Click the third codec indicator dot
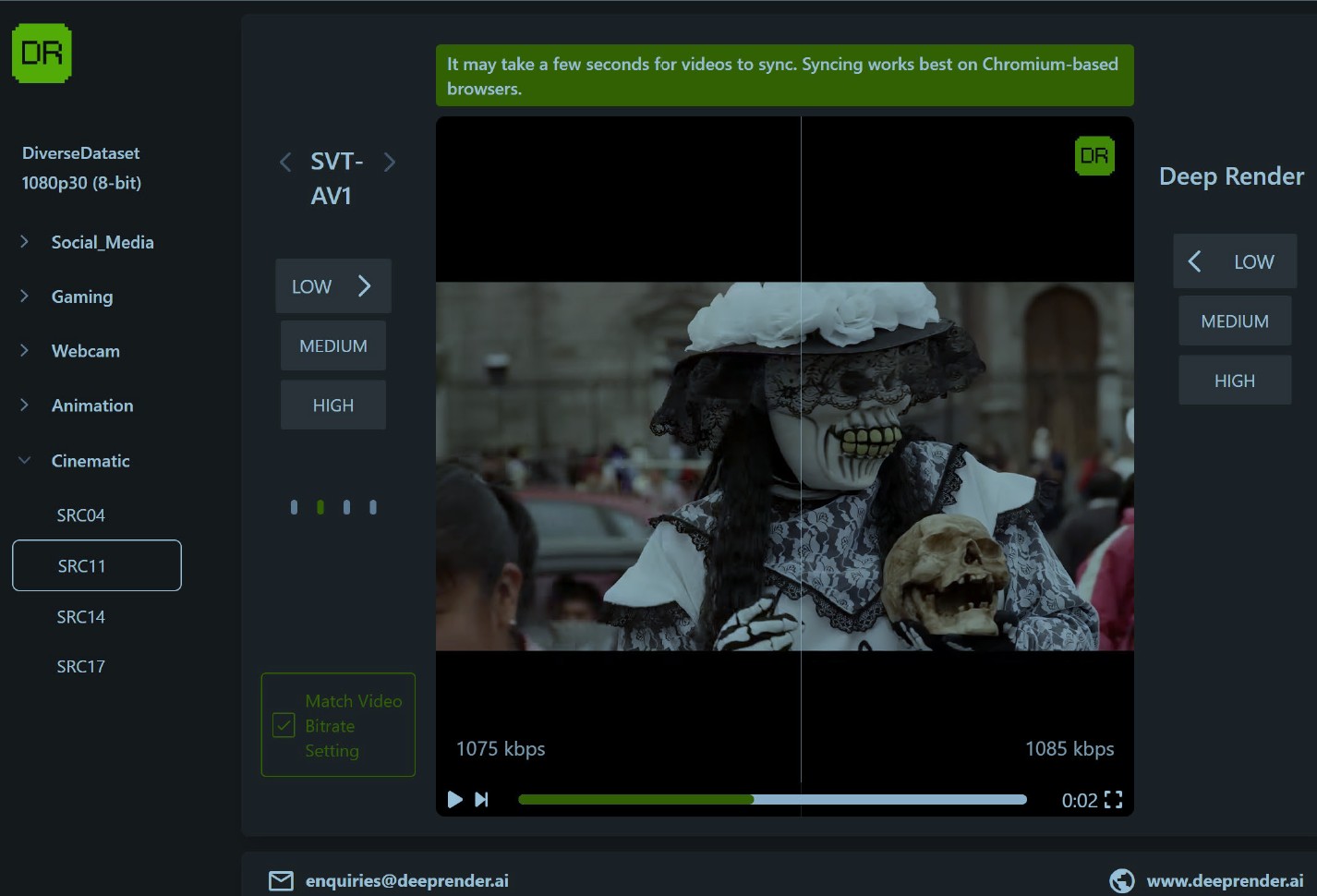The width and height of the screenshot is (1317, 896). 346,507
